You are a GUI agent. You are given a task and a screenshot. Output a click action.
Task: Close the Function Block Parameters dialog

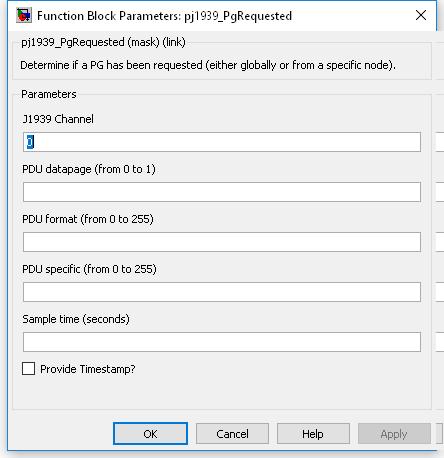pos(421,15)
